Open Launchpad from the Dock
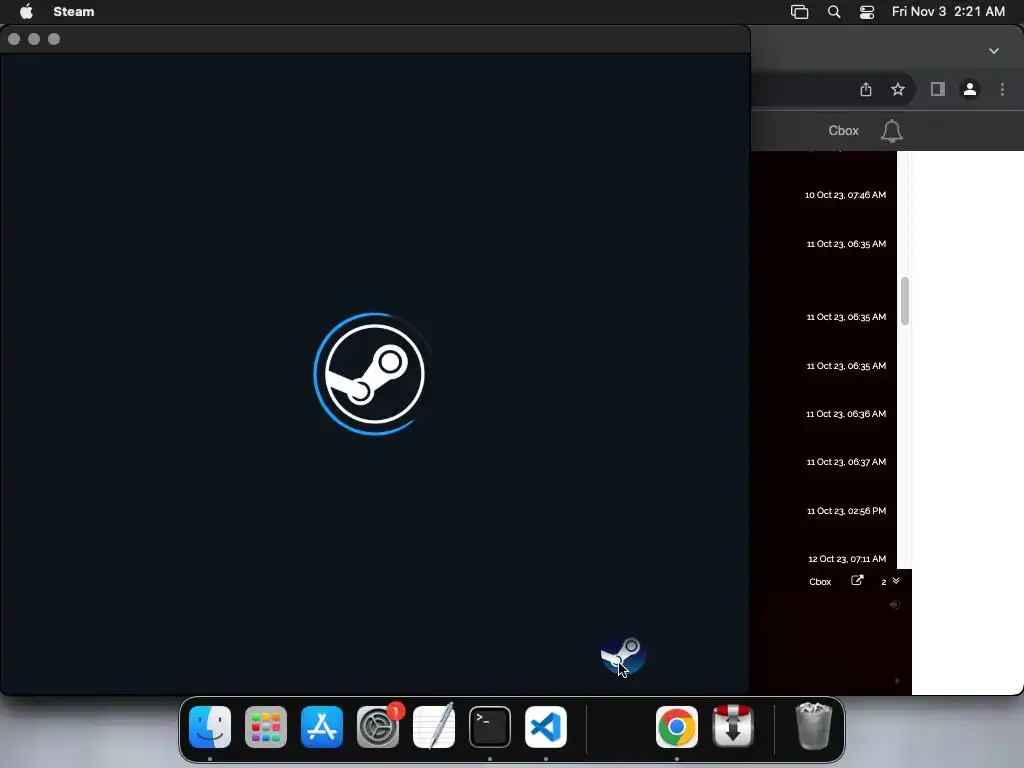The width and height of the screenshot is (1024, 768). 266,727
